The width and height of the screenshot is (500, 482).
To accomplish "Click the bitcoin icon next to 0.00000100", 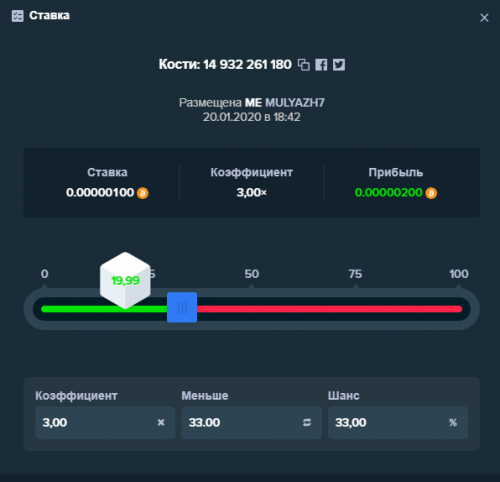I will 143,193.
